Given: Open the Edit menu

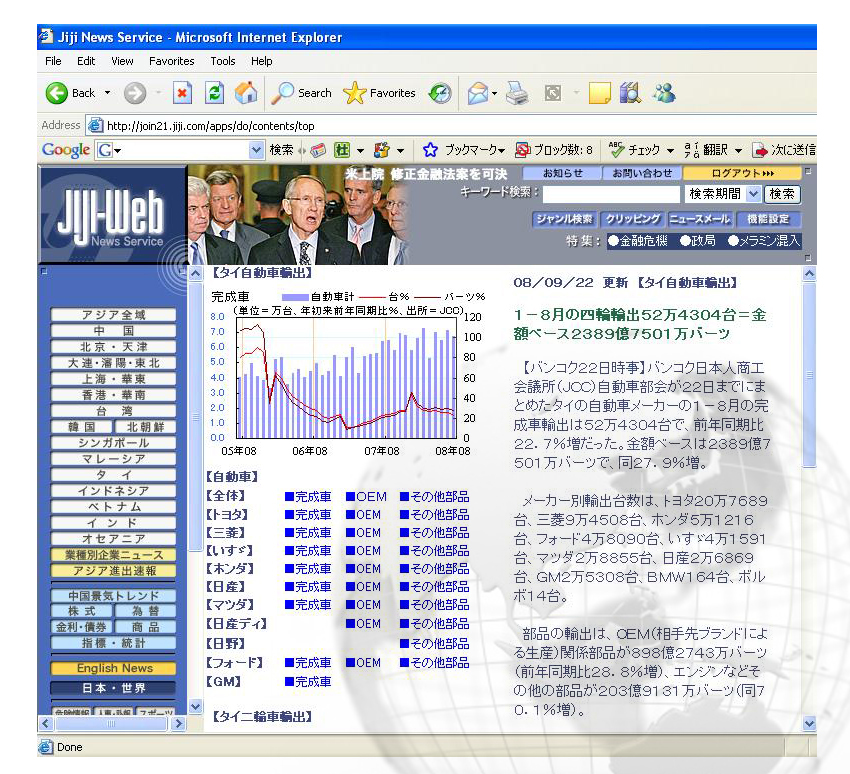Looking at the screenshot, I should [86, 61].
